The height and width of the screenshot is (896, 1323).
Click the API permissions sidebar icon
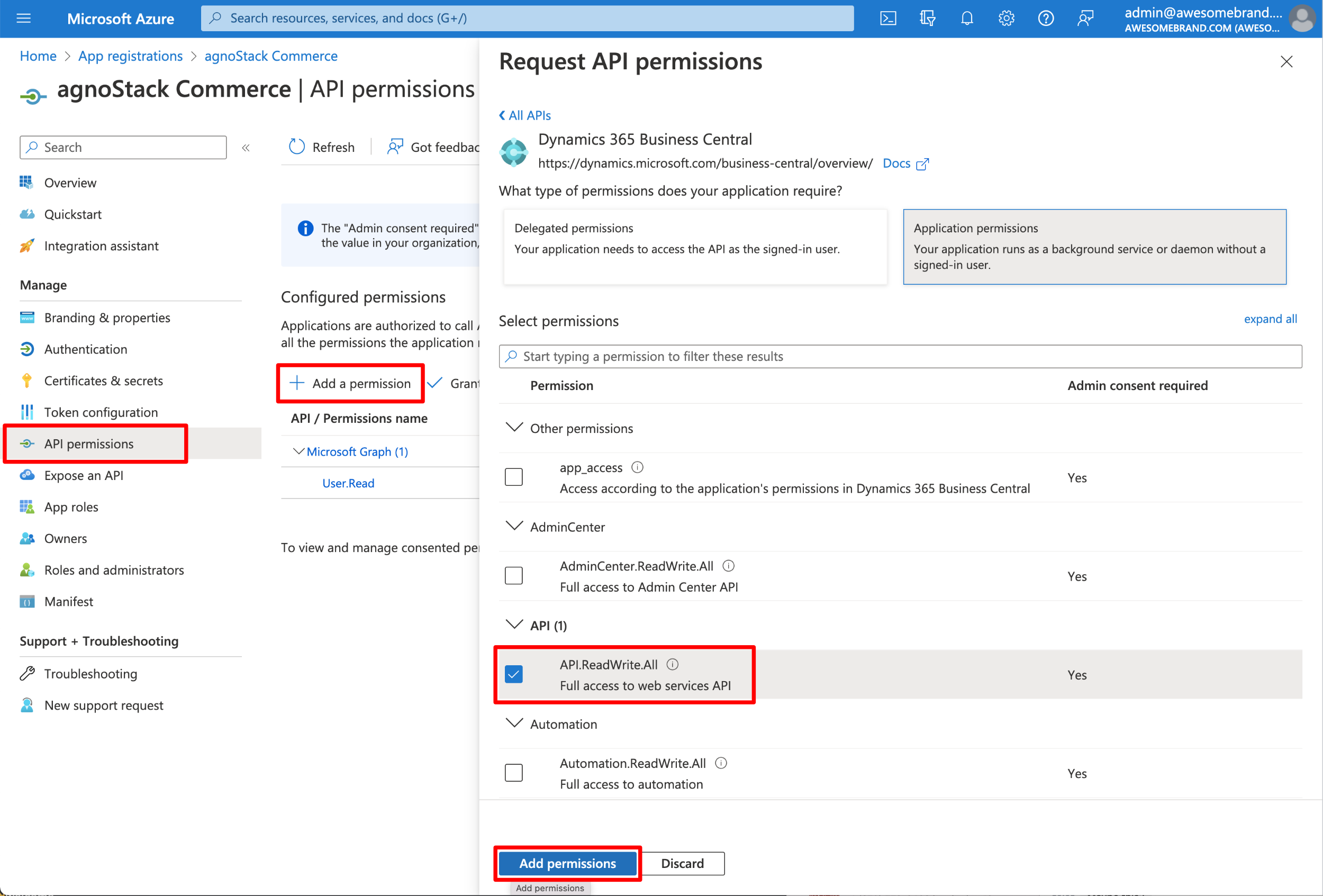click(x=28, y=443)
